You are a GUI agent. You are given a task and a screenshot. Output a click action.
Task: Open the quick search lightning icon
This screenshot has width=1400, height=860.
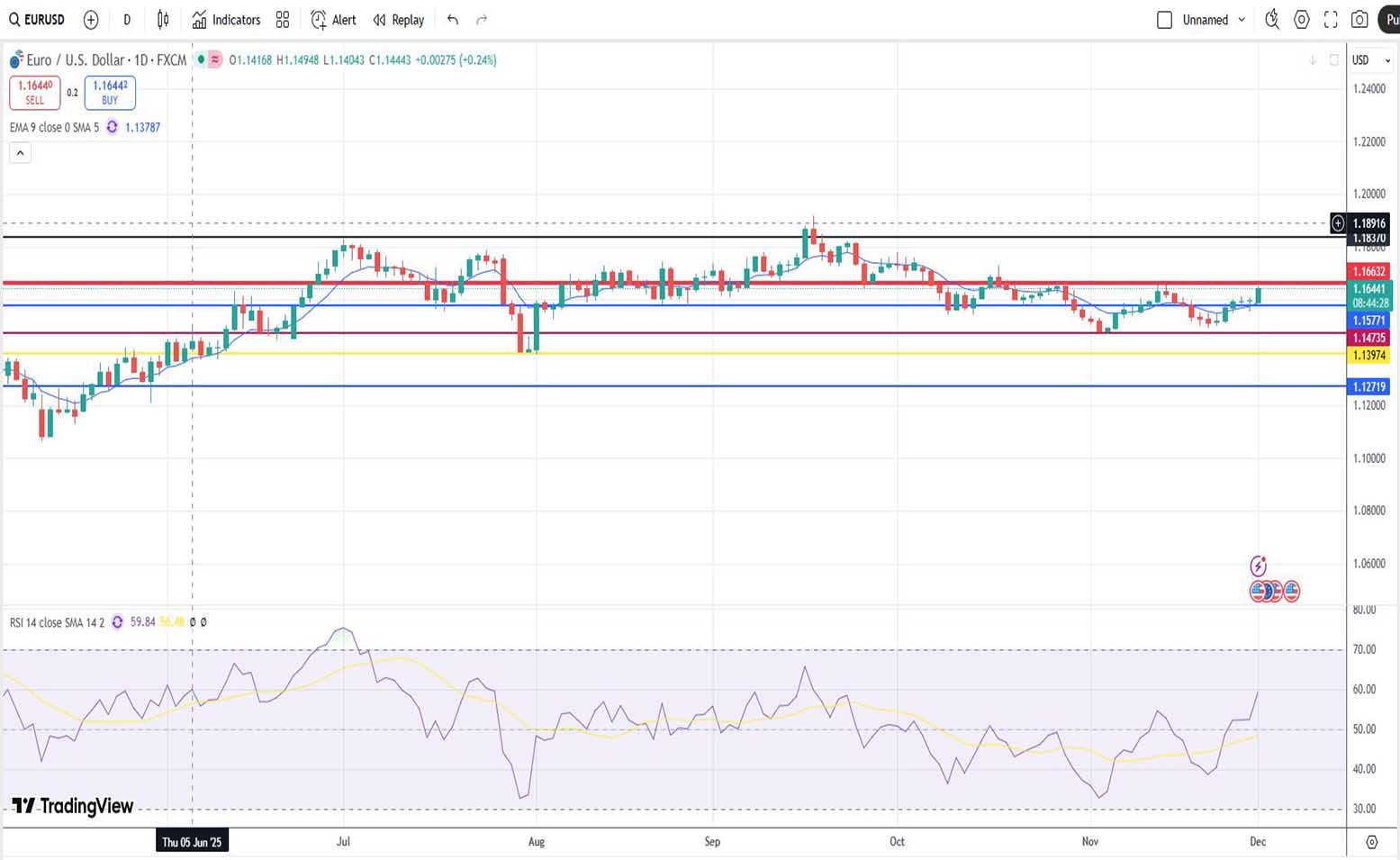[x=1272, y=20]
